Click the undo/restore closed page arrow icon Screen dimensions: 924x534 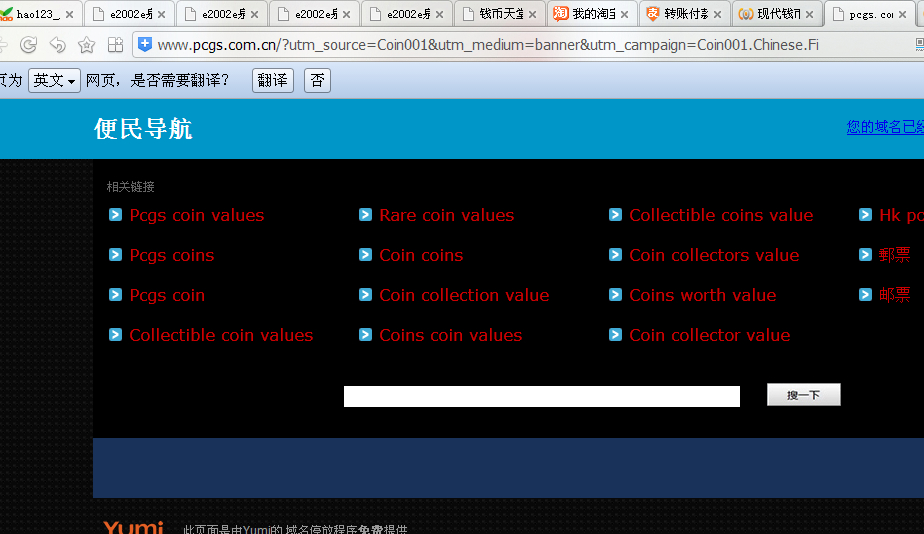pyautogui.click(x=57, y=45)
